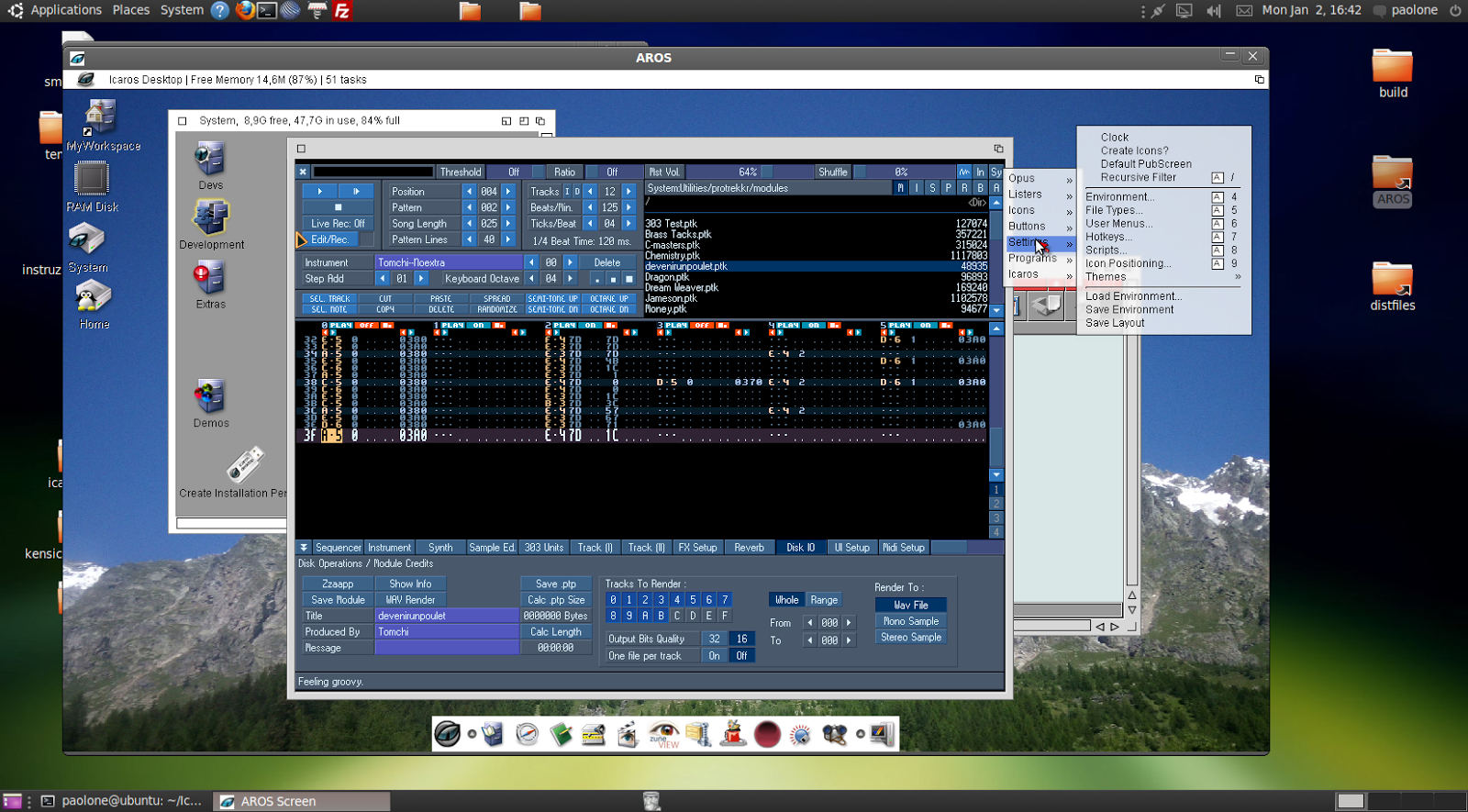
Task: Set One file per track to On
Action: [714, 656]
